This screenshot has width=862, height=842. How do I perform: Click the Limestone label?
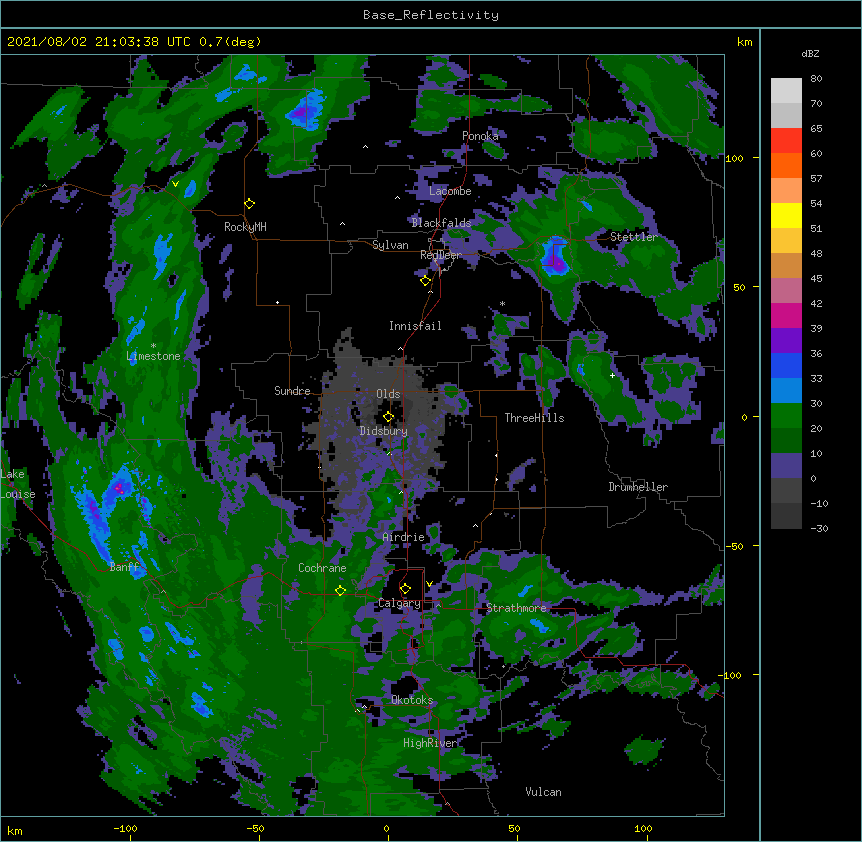click(x=153, y=356)
